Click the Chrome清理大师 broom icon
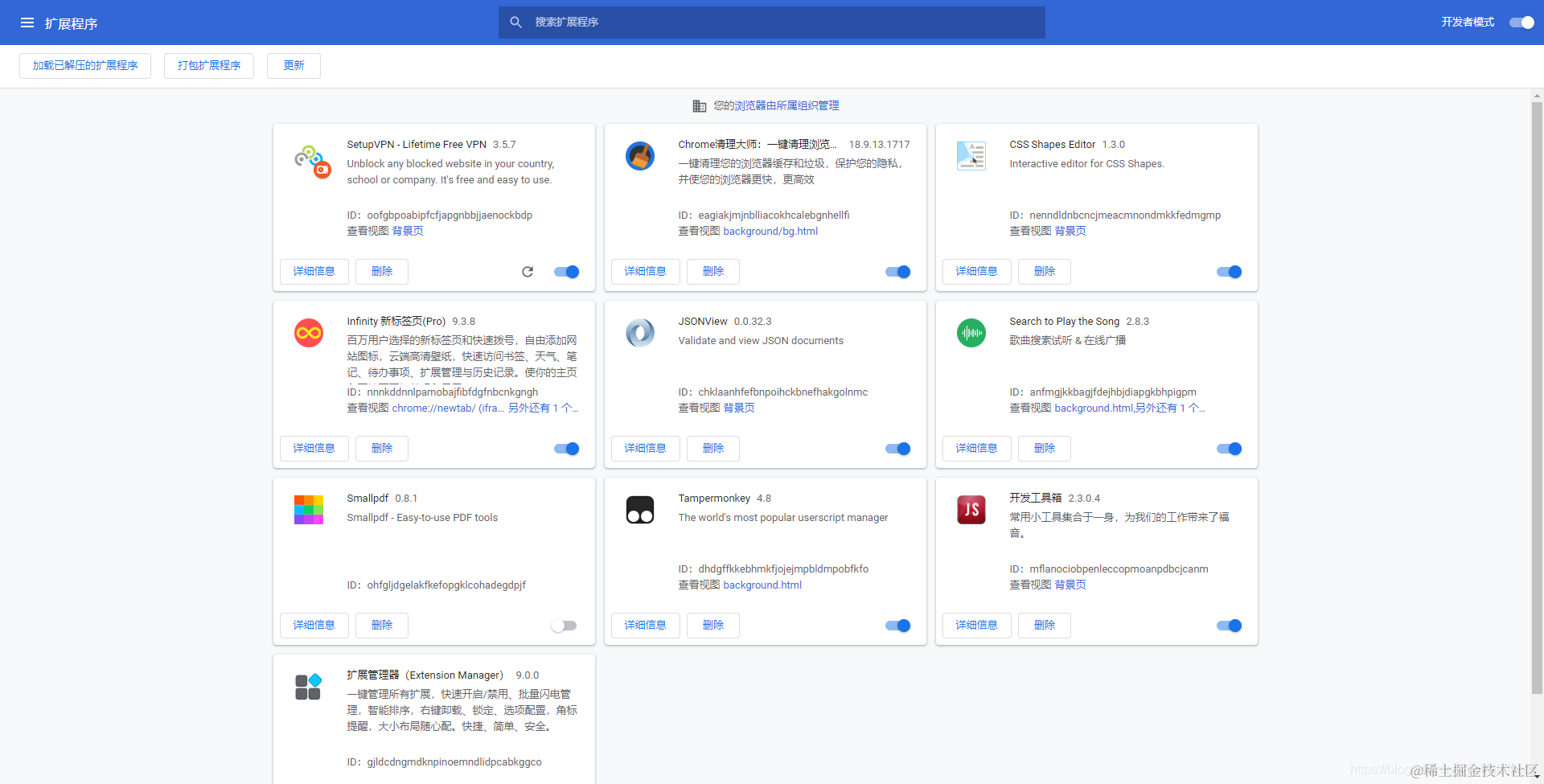This screenshot has width=1544, height=784. click(640, 156)
